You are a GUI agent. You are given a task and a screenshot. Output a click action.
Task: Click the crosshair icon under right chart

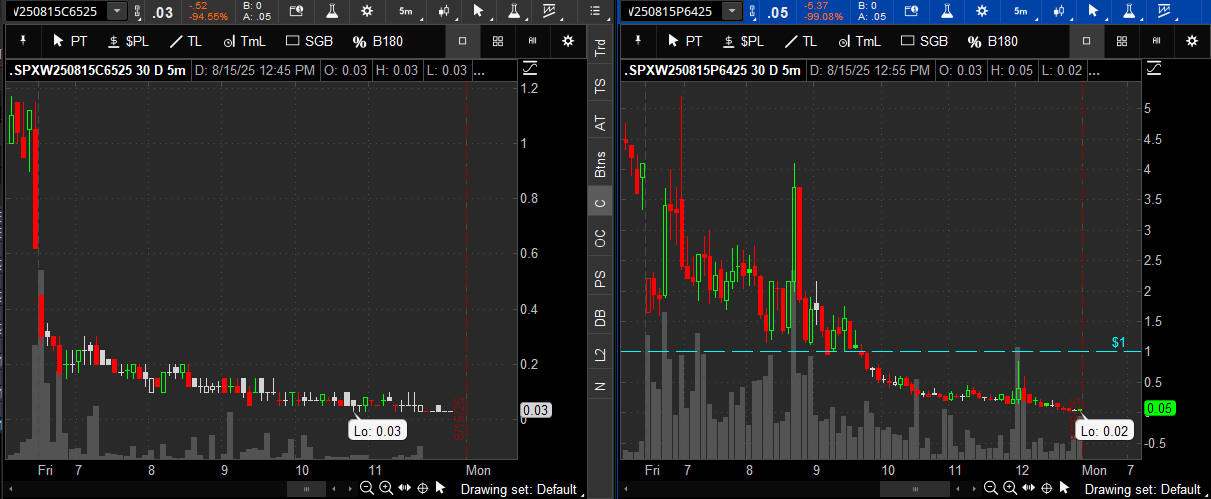[1046, 488]
